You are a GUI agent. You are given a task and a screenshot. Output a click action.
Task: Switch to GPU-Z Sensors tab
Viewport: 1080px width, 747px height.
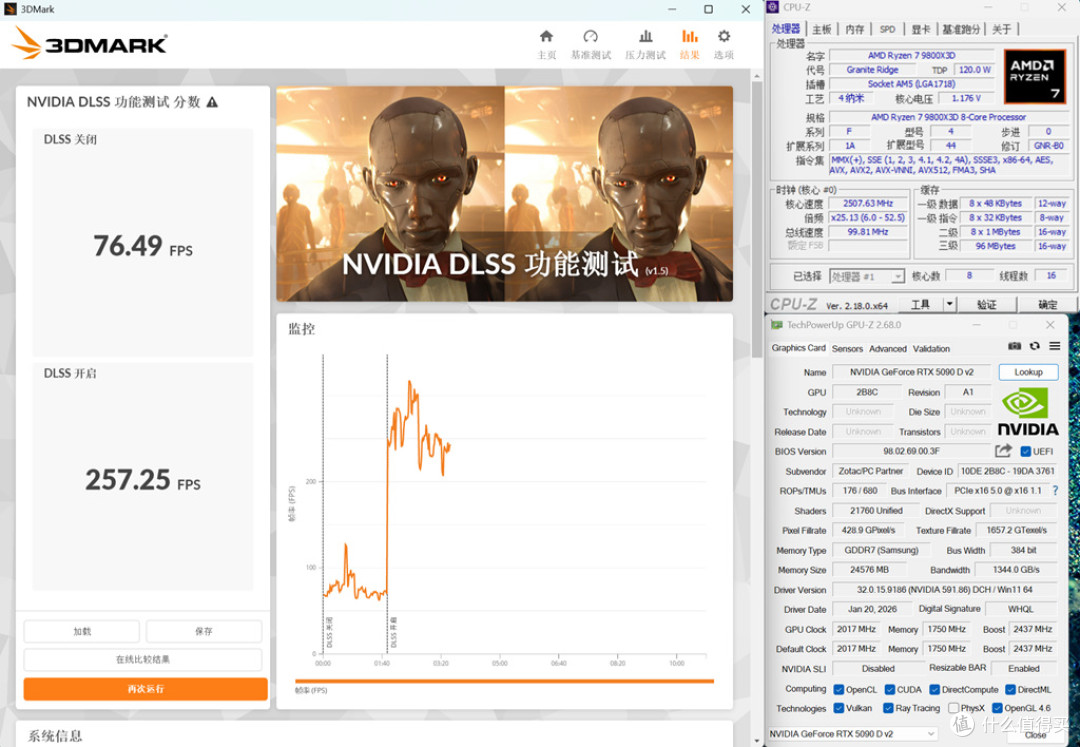(847, 348)
